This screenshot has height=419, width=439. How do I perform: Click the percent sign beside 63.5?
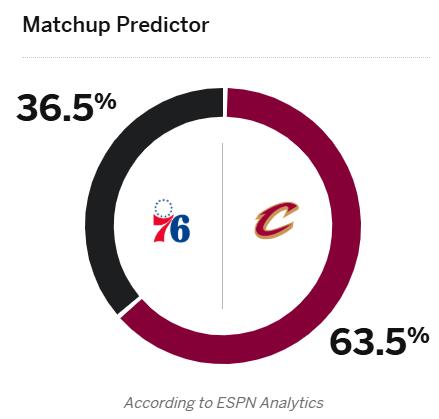[x=420, y=335]
